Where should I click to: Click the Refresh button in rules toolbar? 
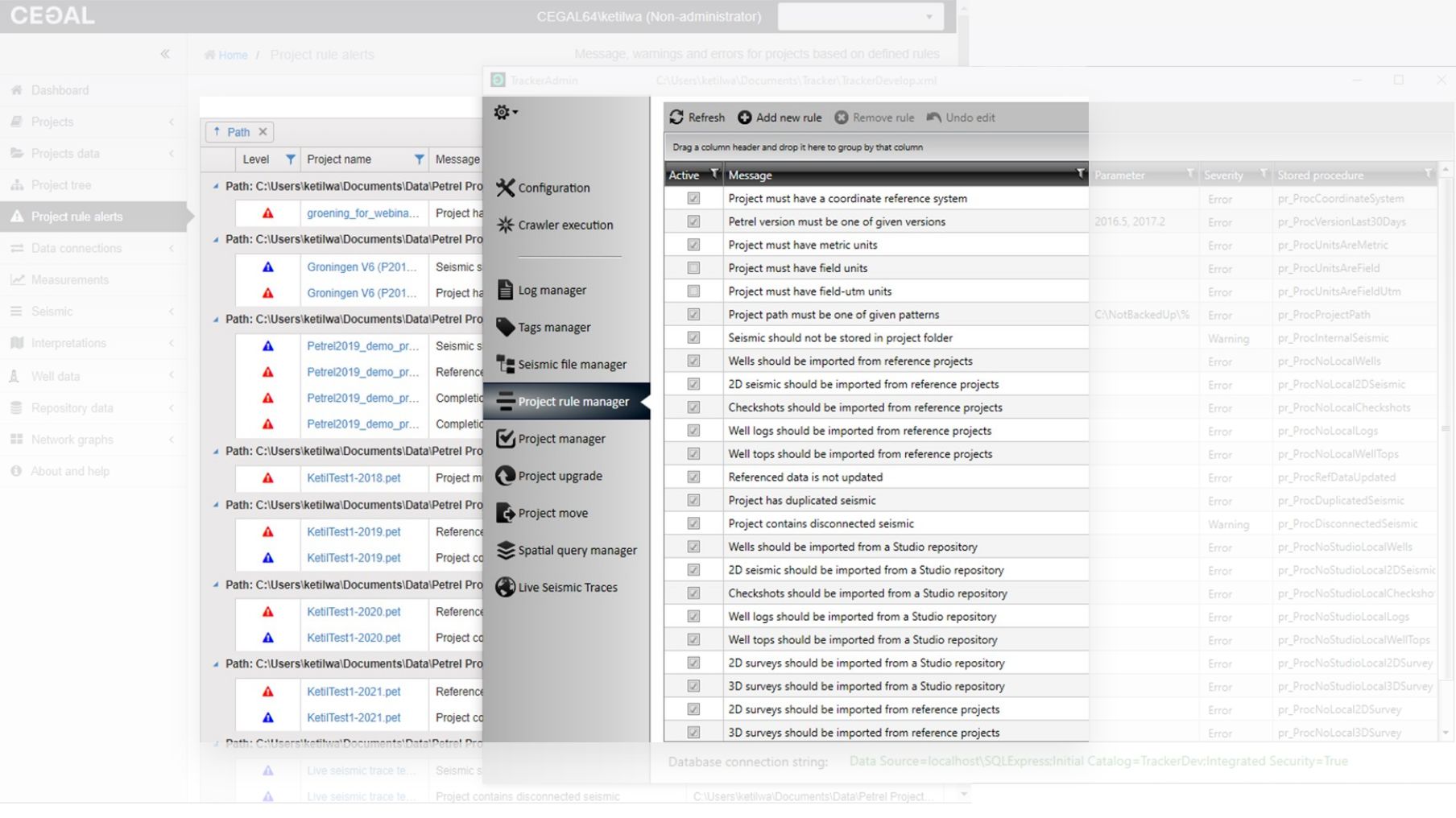[x=697, y=118]
